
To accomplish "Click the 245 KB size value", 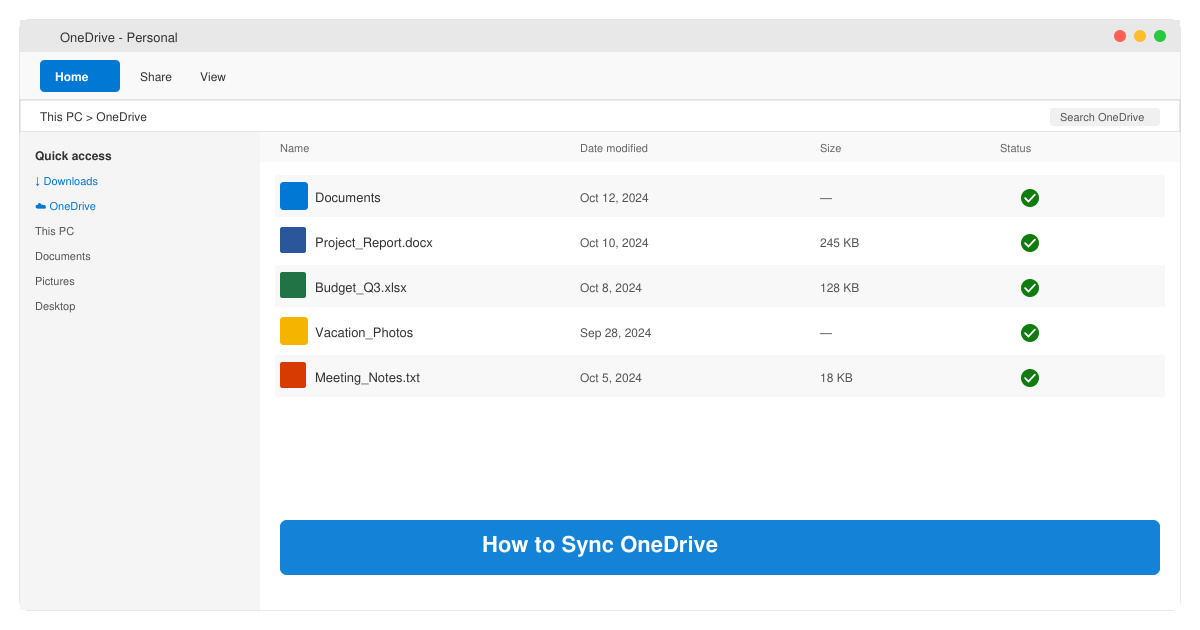I will tap(839, 243).
